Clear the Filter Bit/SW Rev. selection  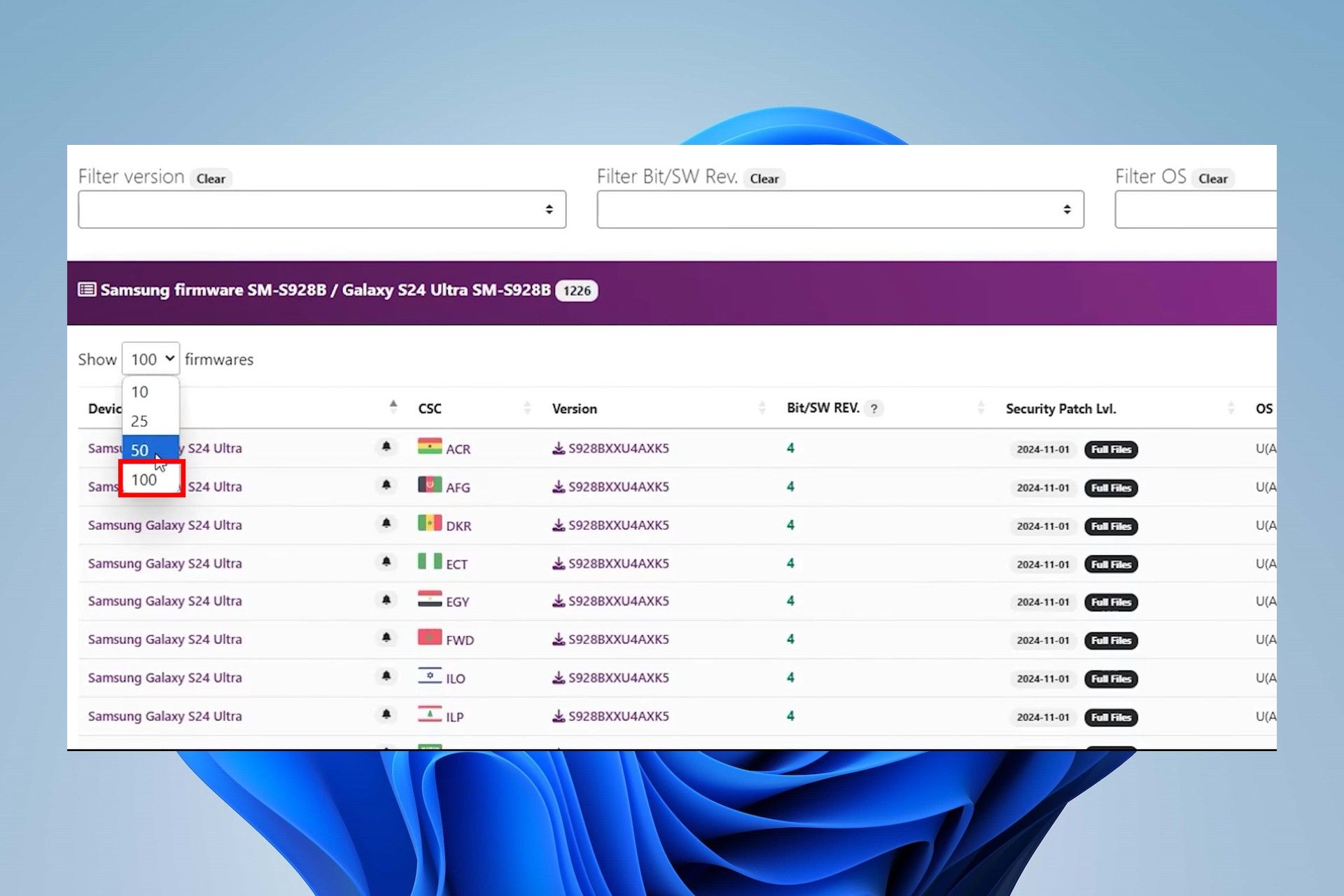pyautogui.click(x=764, y=178)
